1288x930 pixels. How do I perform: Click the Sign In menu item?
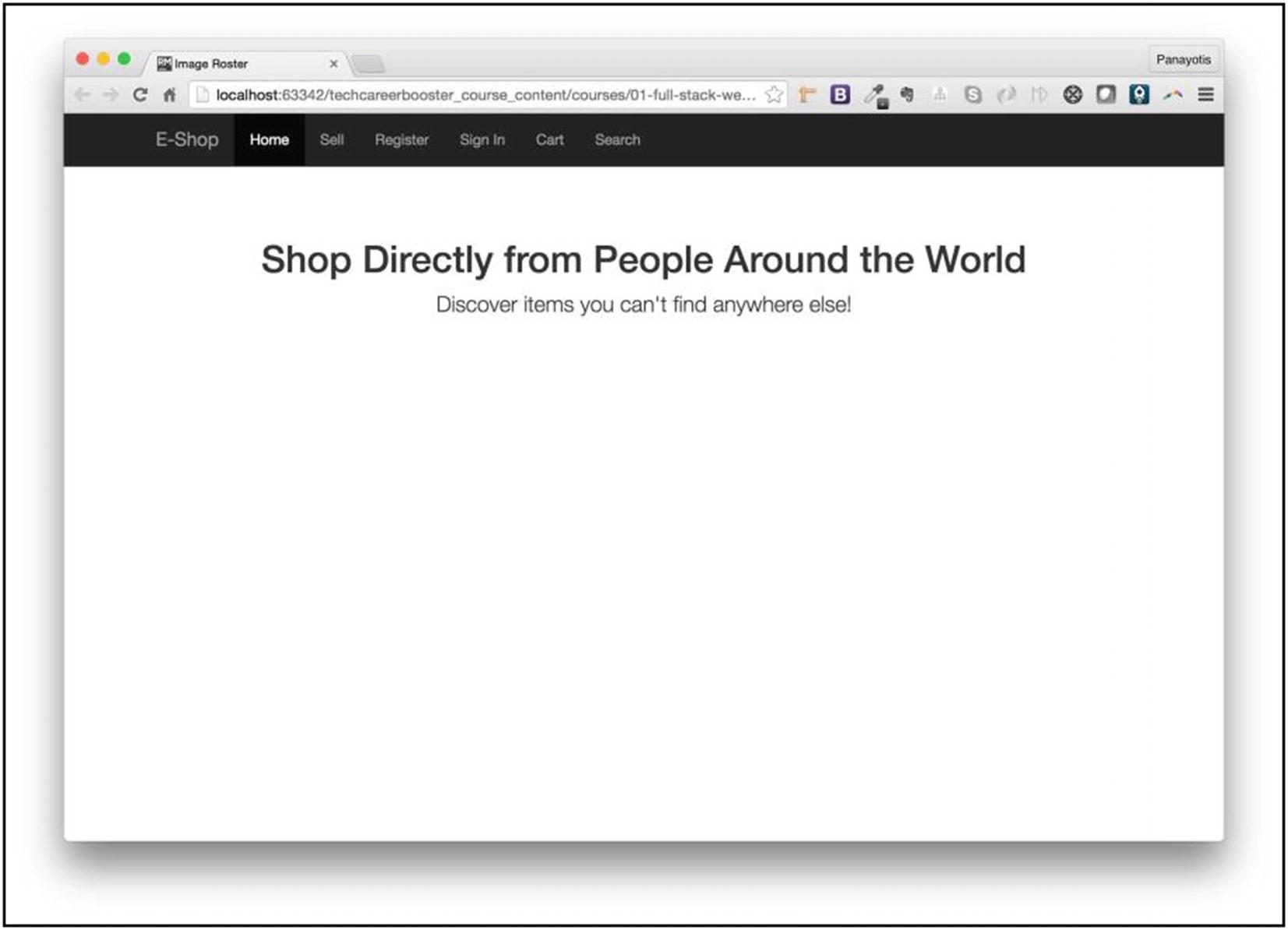pyautogui.click(x=482, y=140)
